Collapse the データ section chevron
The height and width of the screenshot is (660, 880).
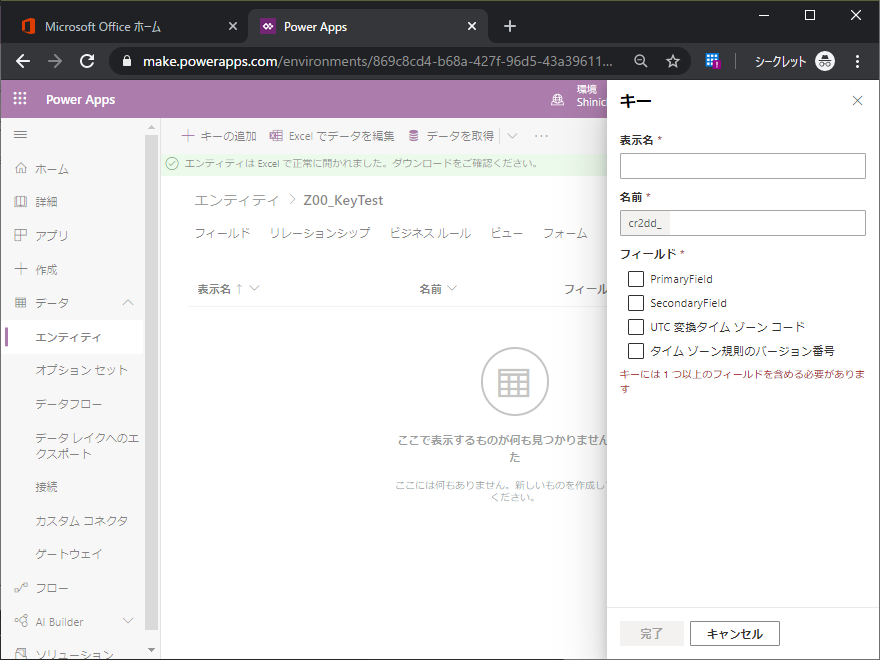(128, 302)
